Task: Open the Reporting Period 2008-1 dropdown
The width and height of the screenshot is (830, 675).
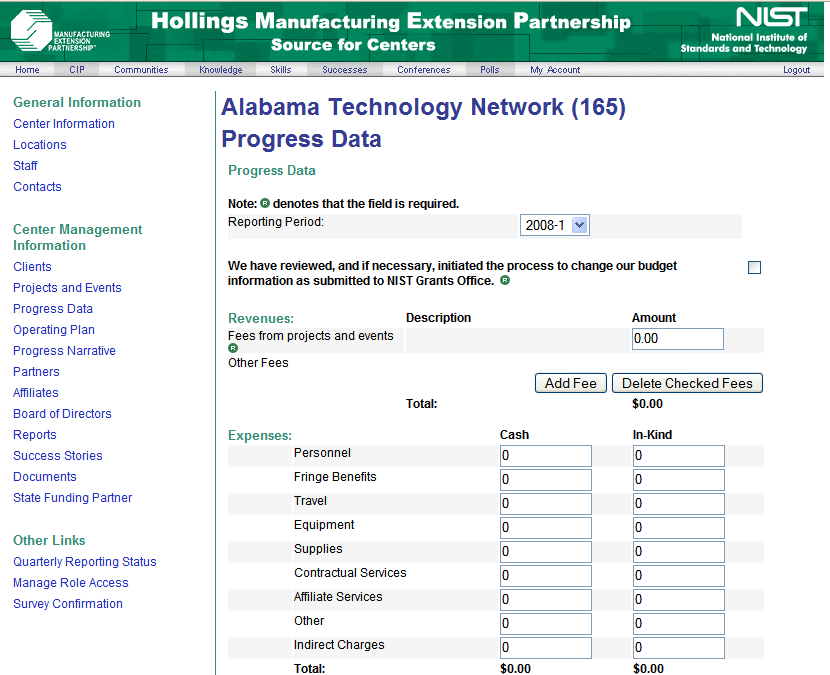Action: pos(555,225)
